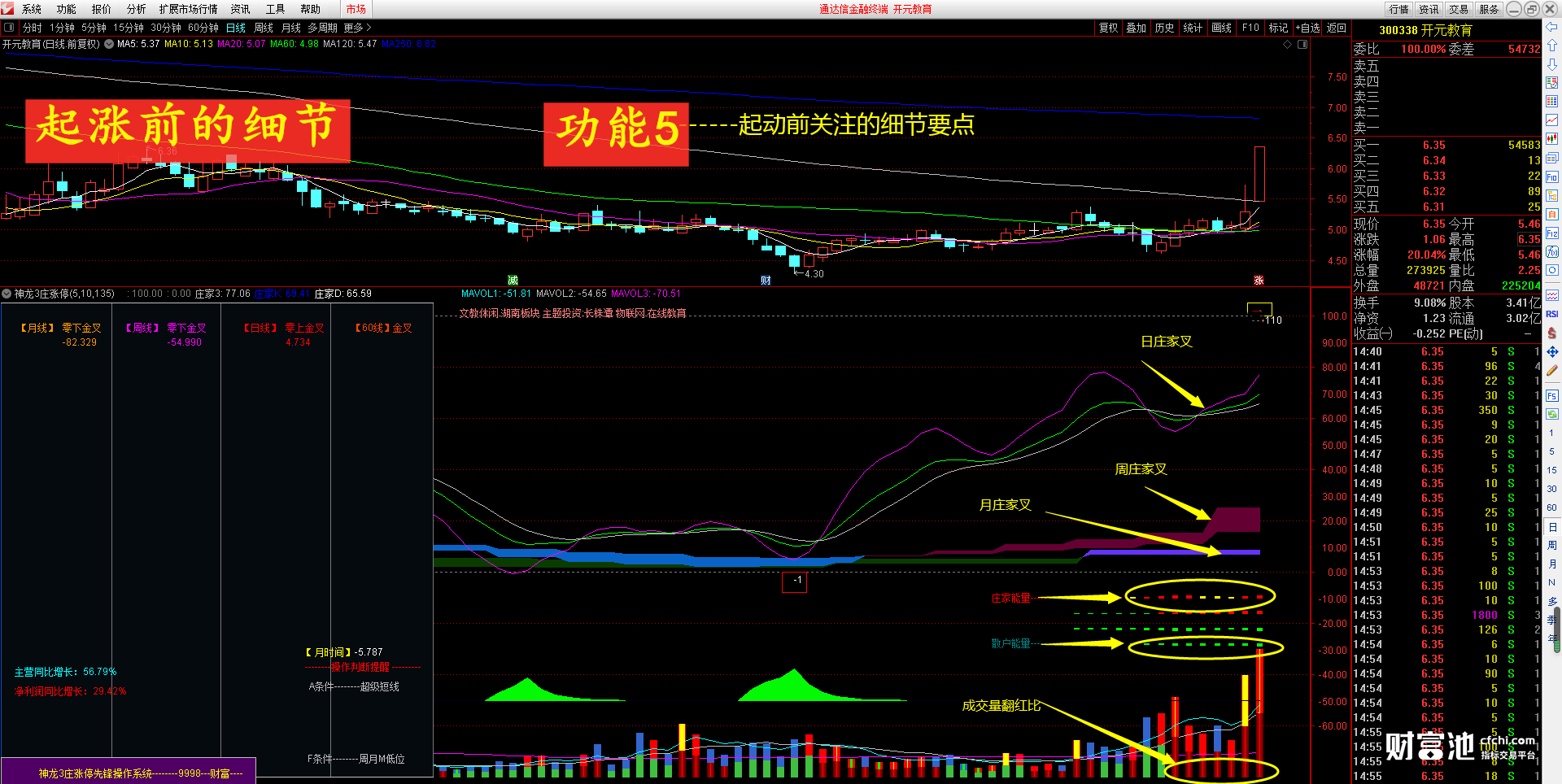Toggle 叠加 overlay option
The image size is (1562, 784).
[x=1136, y=28]
